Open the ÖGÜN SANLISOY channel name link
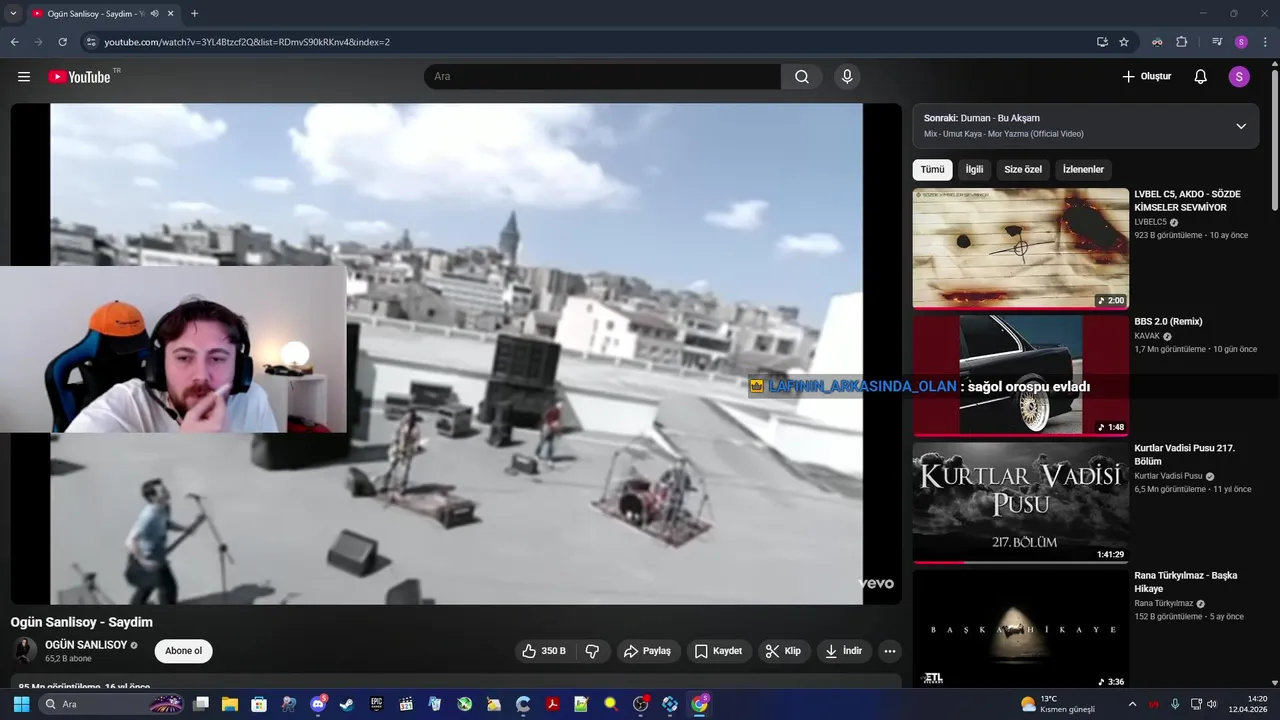Image resolution: width=1280 pixels, height=720 pixels. [86, 645]
